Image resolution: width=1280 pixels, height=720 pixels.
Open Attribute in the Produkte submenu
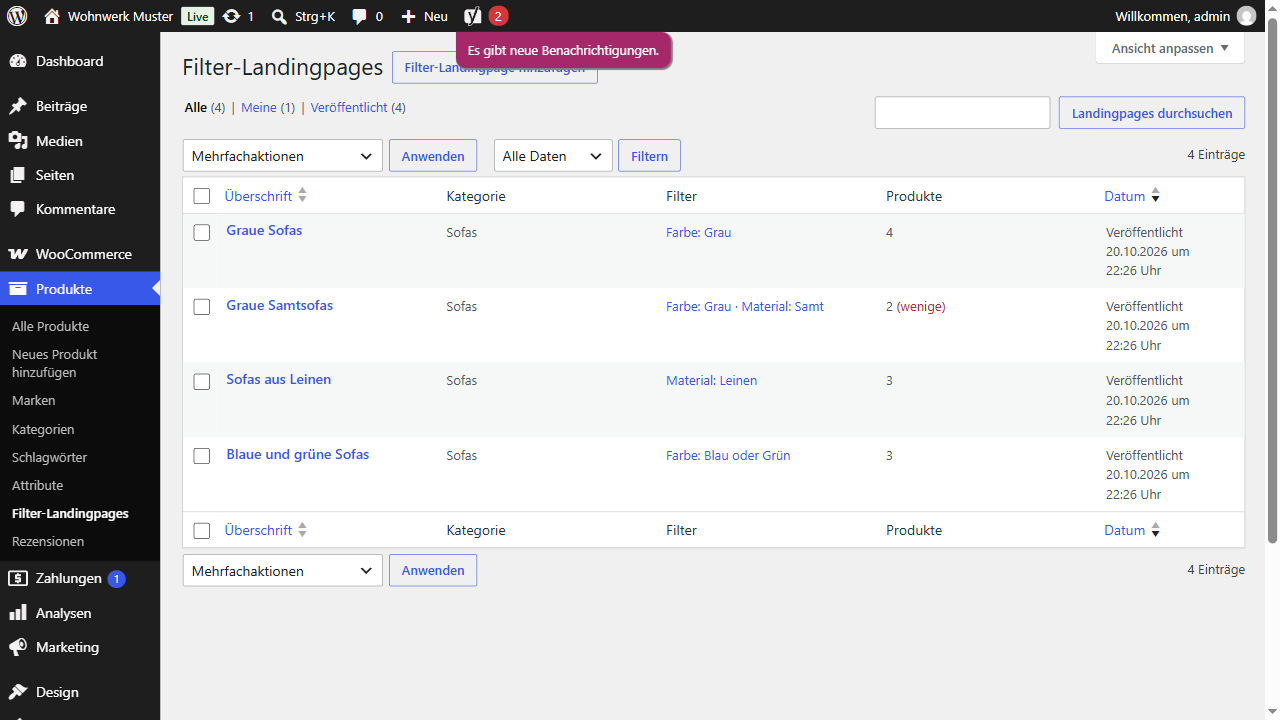click(38, 485)
